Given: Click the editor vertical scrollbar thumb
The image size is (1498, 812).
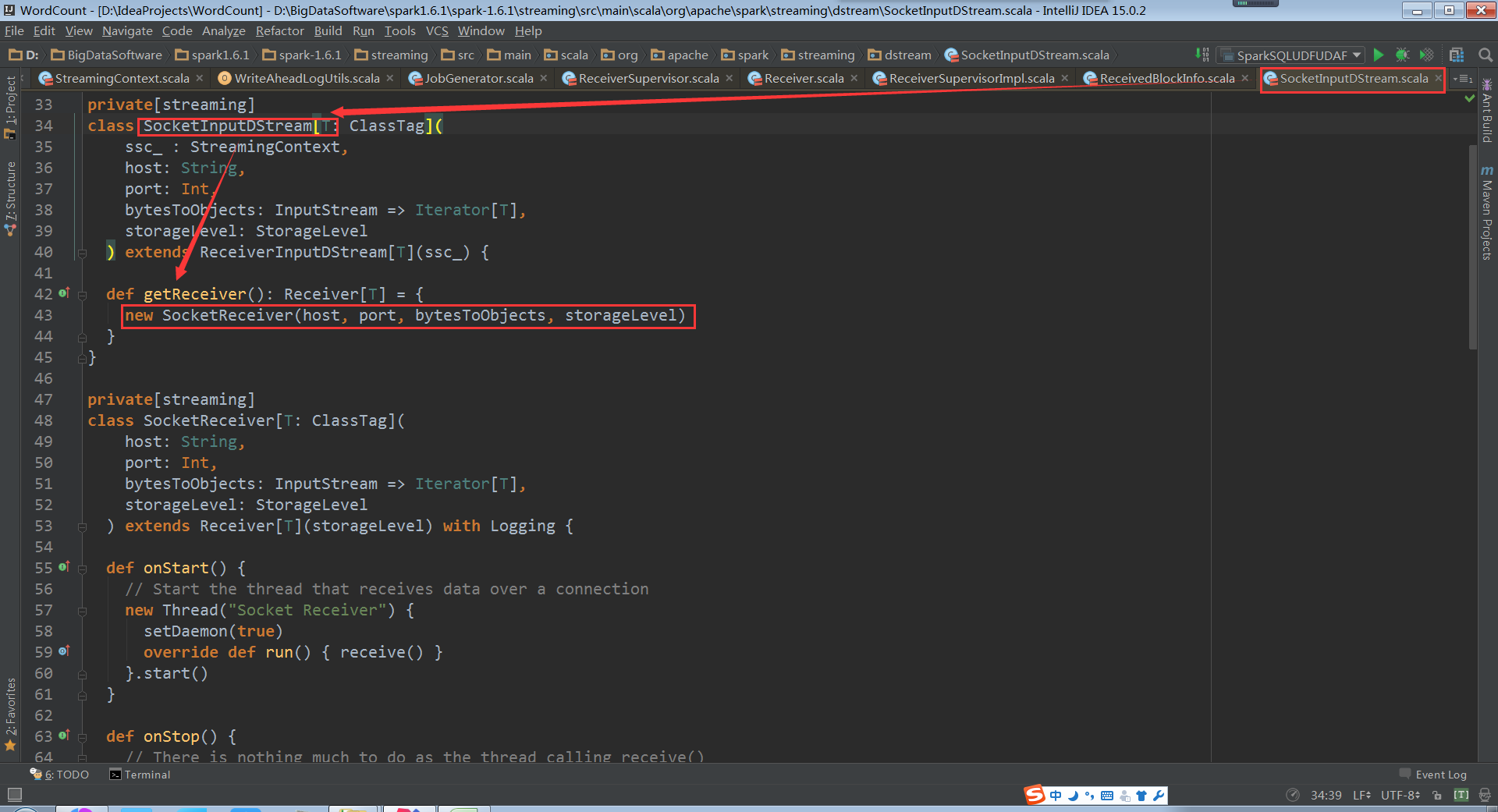Looking at the screenshot, I should 1472,246.
